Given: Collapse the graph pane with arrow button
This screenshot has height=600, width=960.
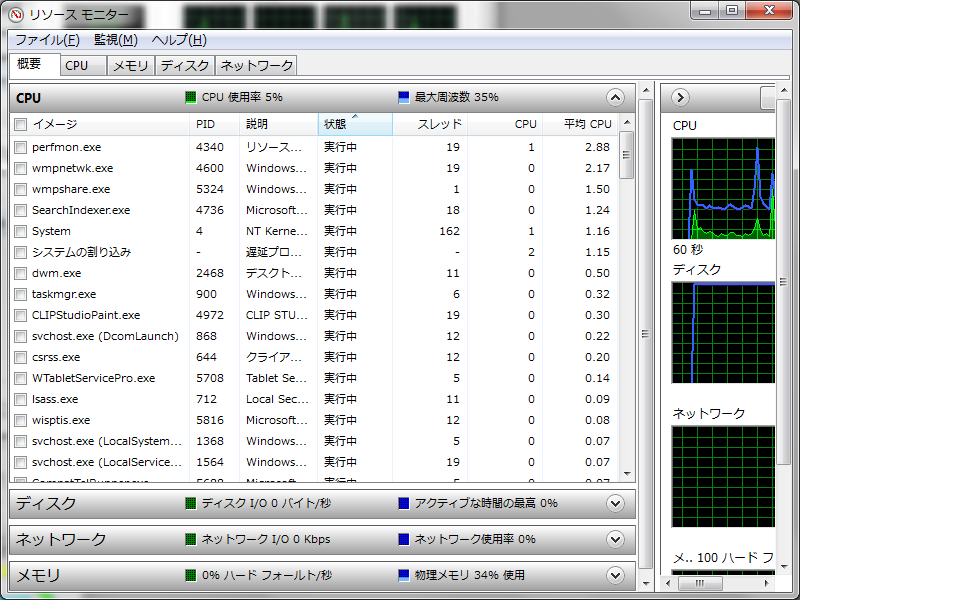Looking at the screenshot, I should [680, 97].
